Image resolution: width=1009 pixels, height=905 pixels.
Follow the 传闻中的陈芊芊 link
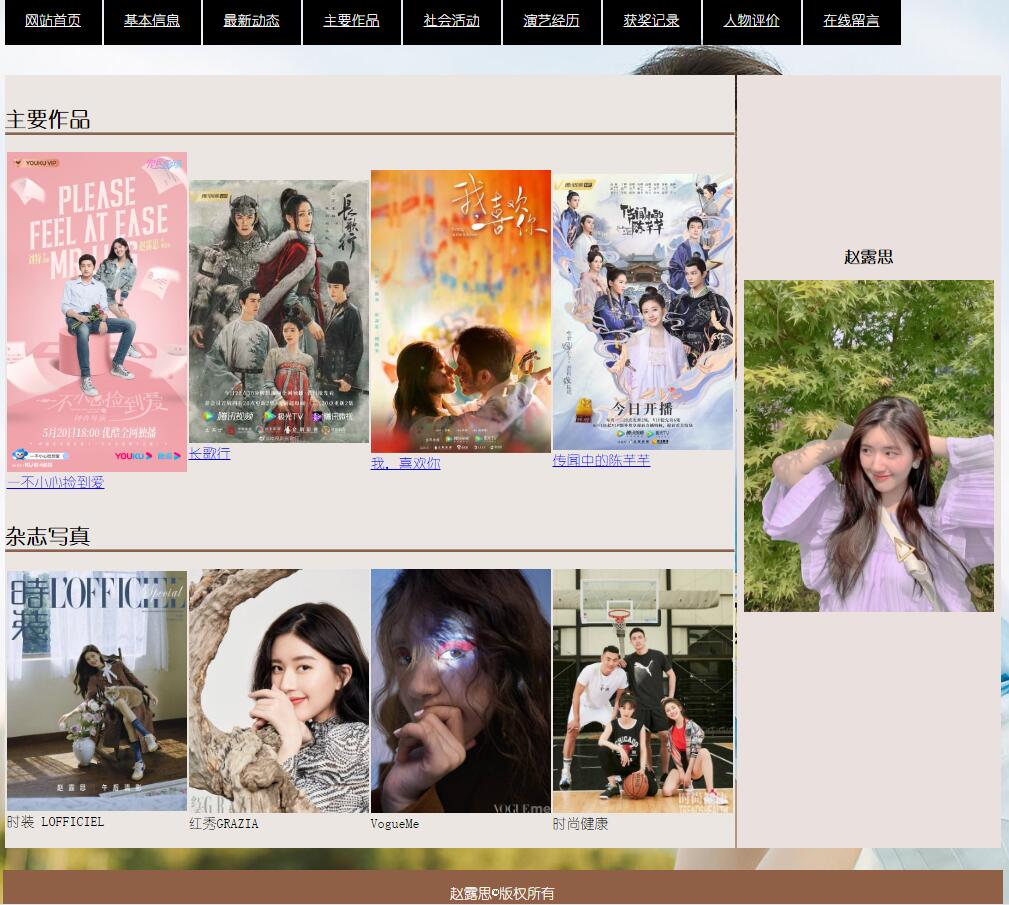(x=601, y=460)
